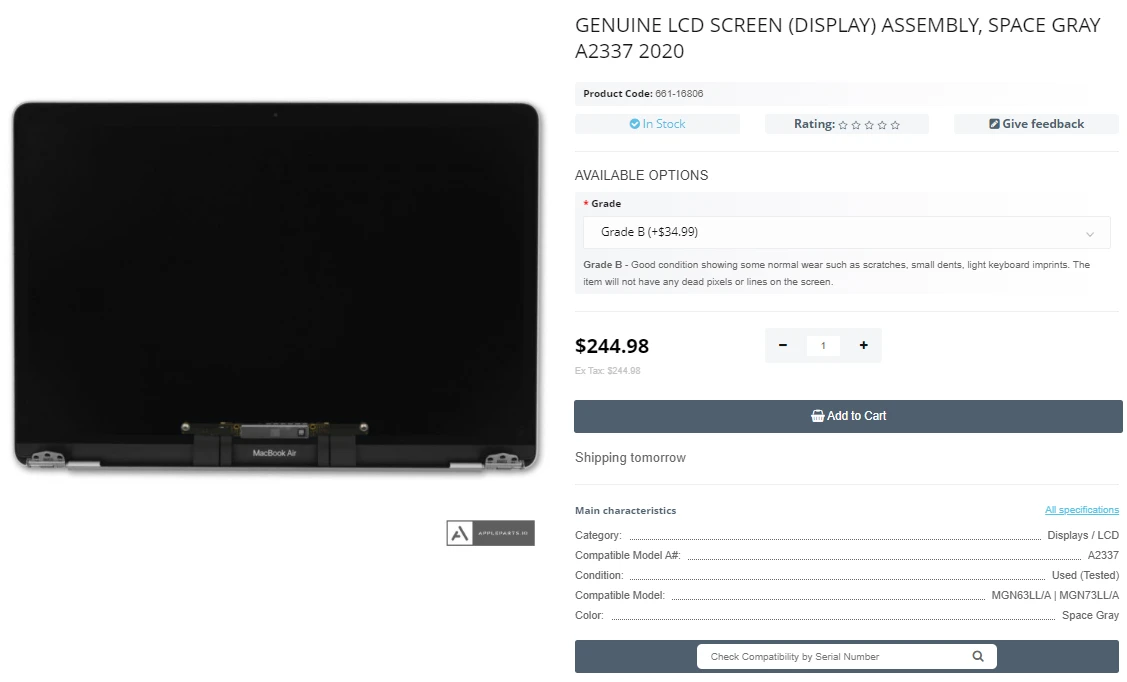Open the All specifications link
1127x682 pixels.
pos(1082,509)
